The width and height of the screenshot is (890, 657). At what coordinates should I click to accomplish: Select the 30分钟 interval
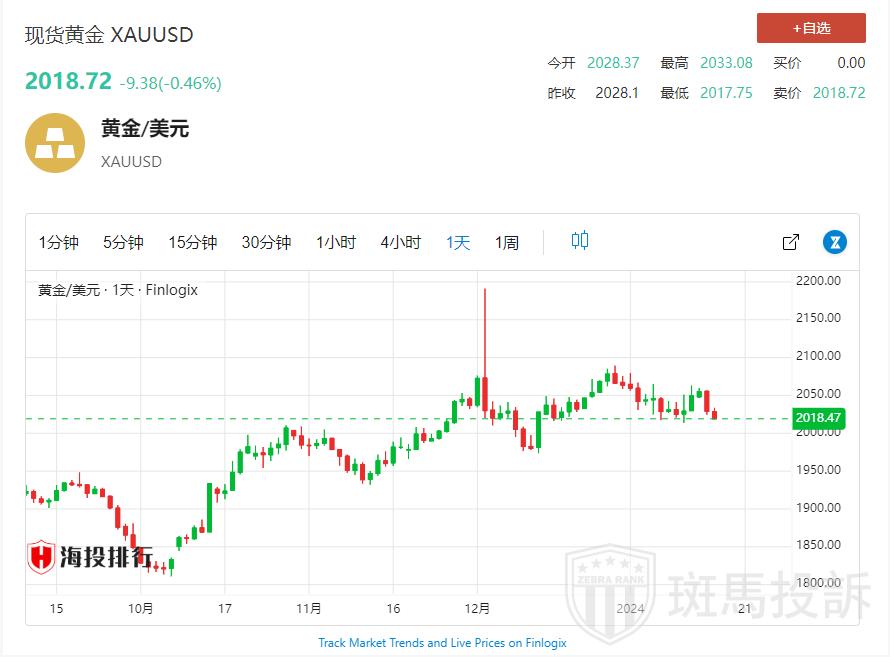pos(266,242)
